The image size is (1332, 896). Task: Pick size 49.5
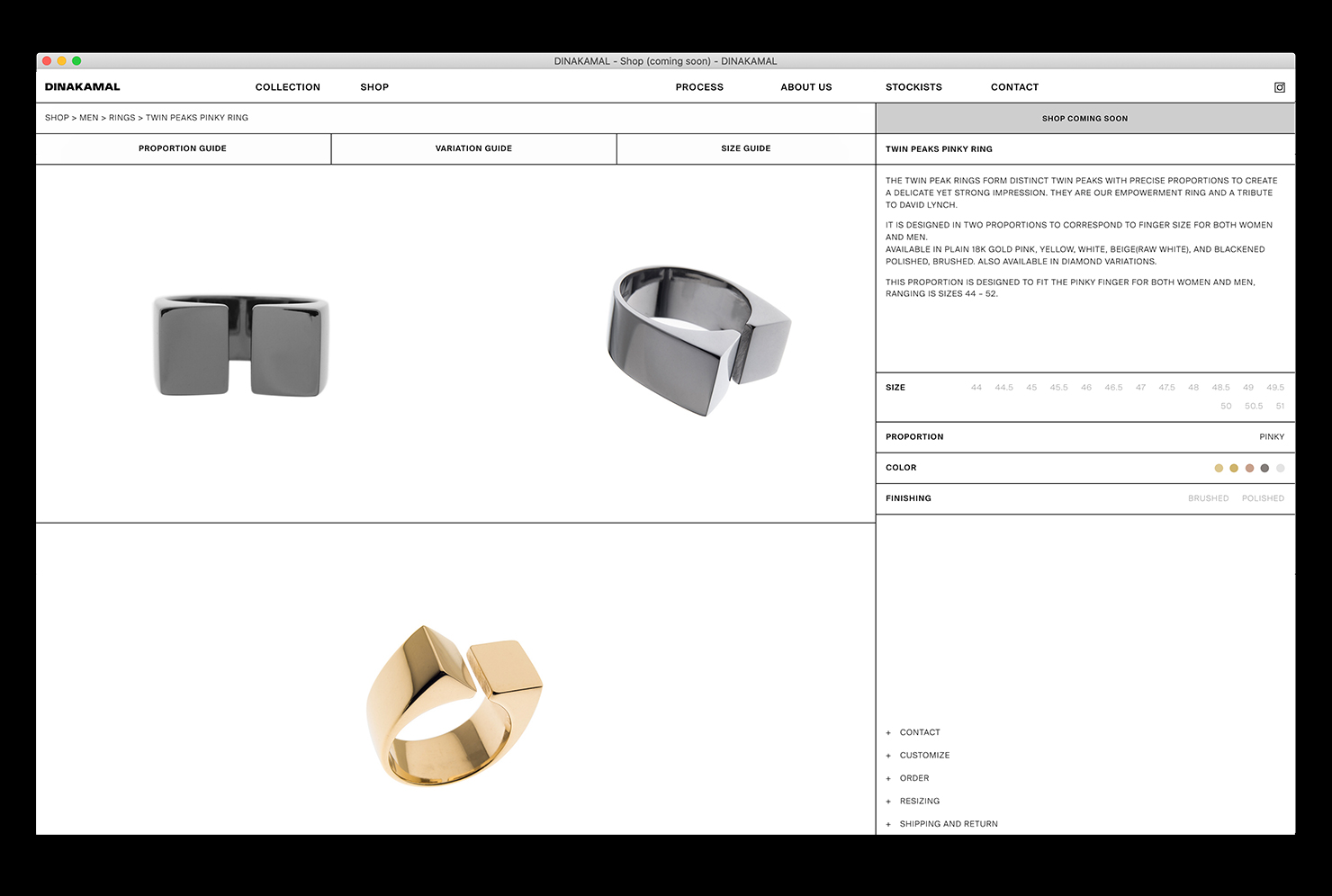[1275, 388]
